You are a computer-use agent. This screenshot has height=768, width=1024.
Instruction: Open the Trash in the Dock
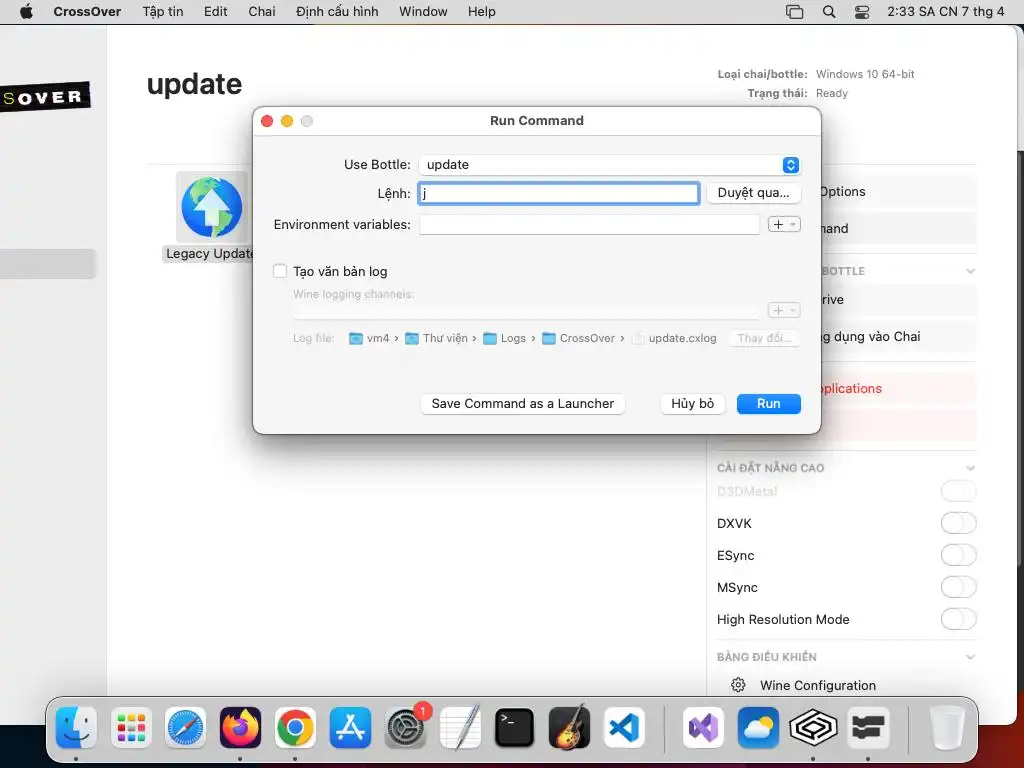pyautogui.click(x=947, y=727)
